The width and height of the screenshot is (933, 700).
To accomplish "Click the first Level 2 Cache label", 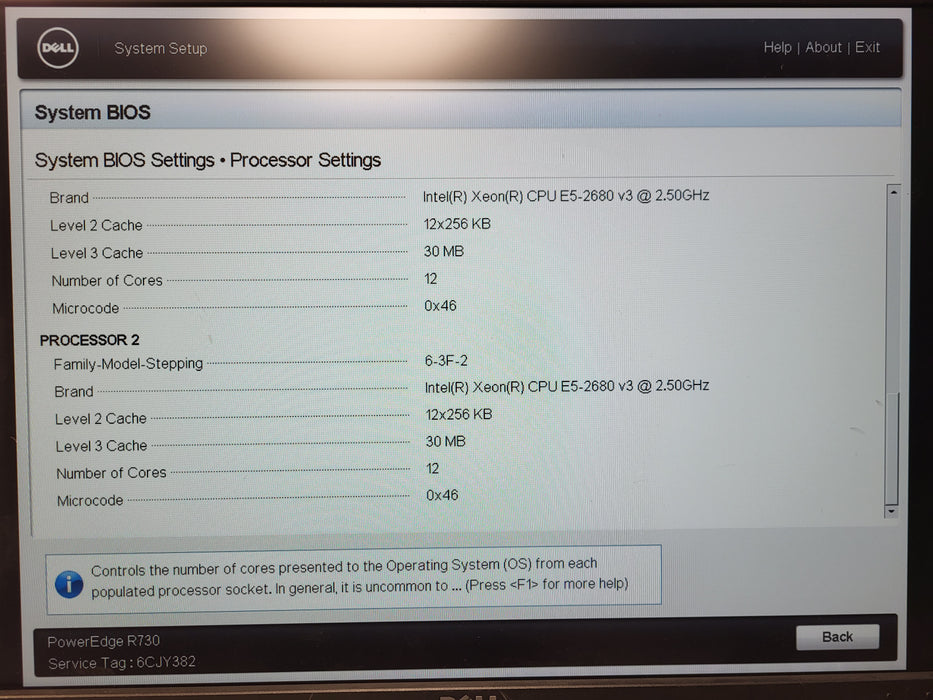I will [96, 226].
